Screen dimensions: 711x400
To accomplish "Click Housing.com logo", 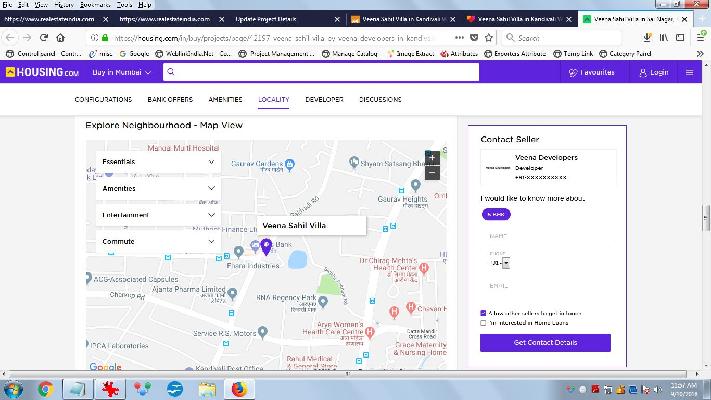I will pyautogui.click(x=42, y=72).
